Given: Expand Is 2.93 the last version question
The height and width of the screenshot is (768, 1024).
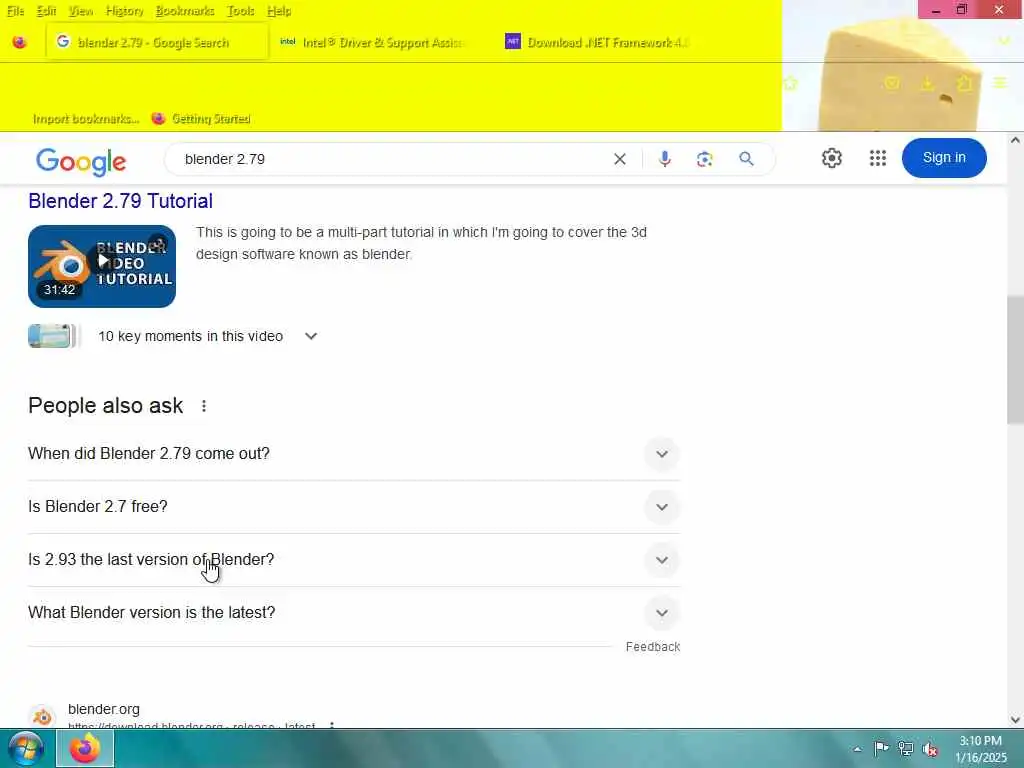Looking at the screenshot, I should (x=354, y=560).
